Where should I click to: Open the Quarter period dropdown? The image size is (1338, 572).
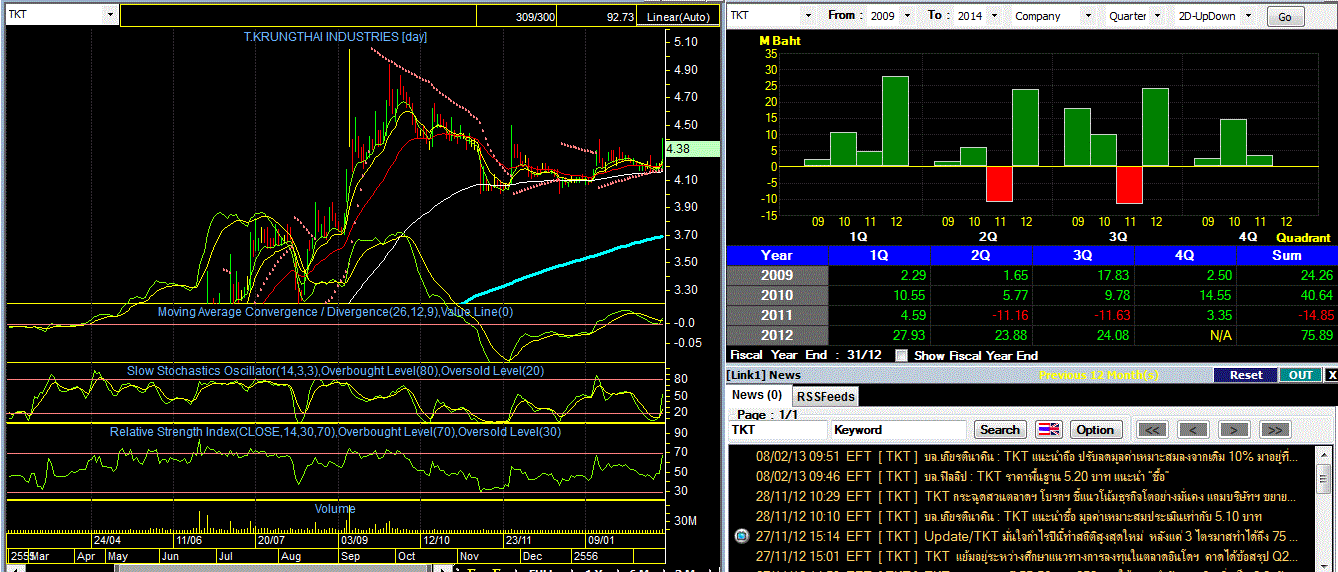click(x=1158, y=16)
